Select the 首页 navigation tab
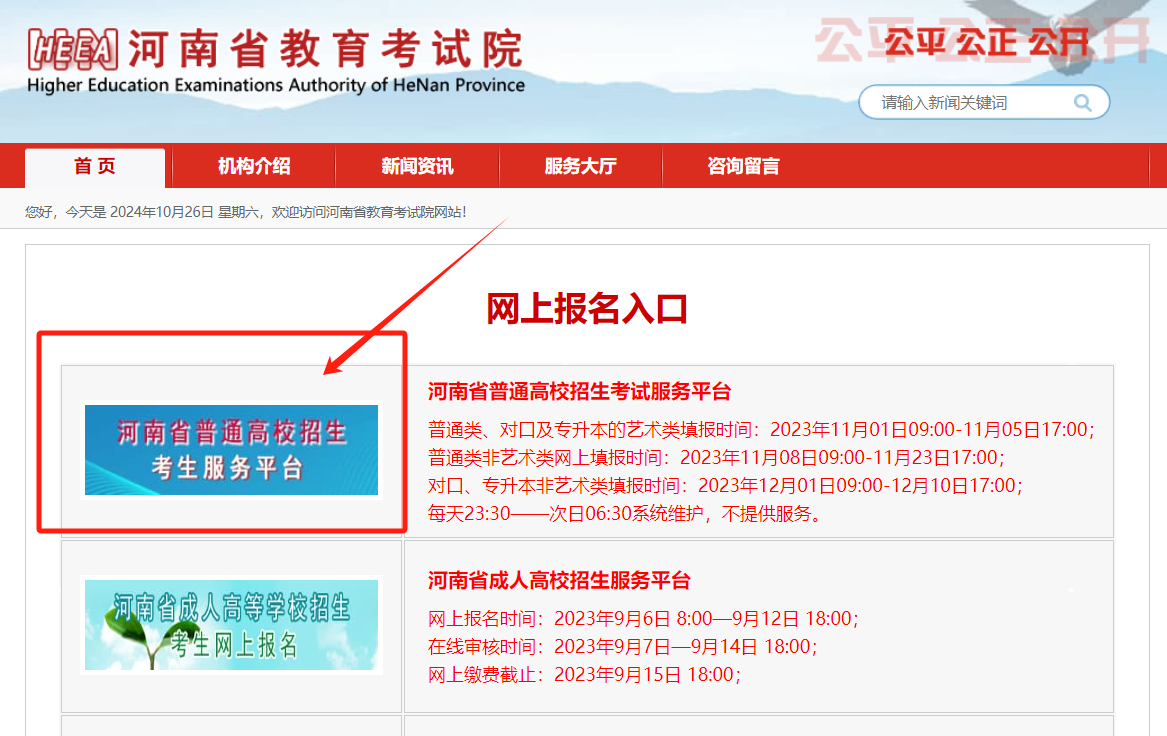The width and height of the screenshot is (1167, 736). click(x=93, y=166)
